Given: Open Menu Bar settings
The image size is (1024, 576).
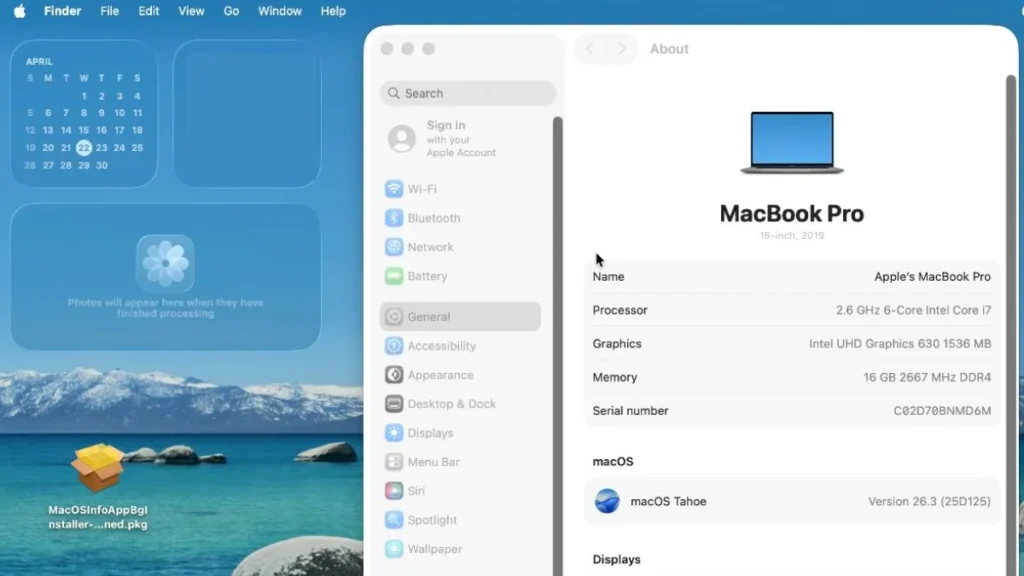Looking at the screenshot, I should pos(432,461).
